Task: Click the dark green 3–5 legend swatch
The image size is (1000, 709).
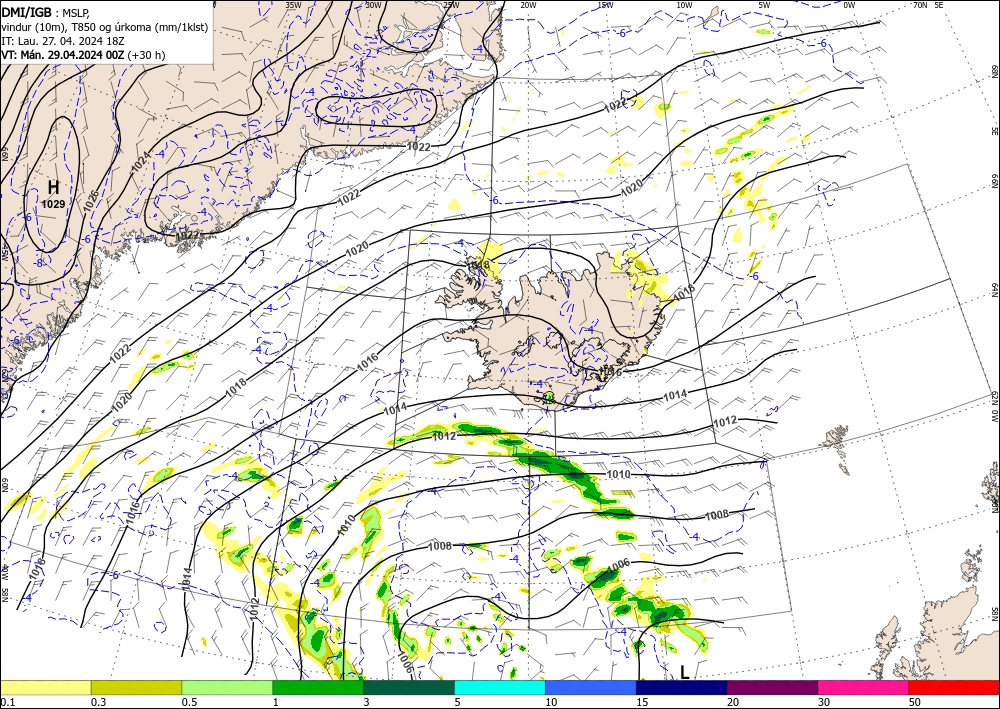Action: click(x=409, y=687)
